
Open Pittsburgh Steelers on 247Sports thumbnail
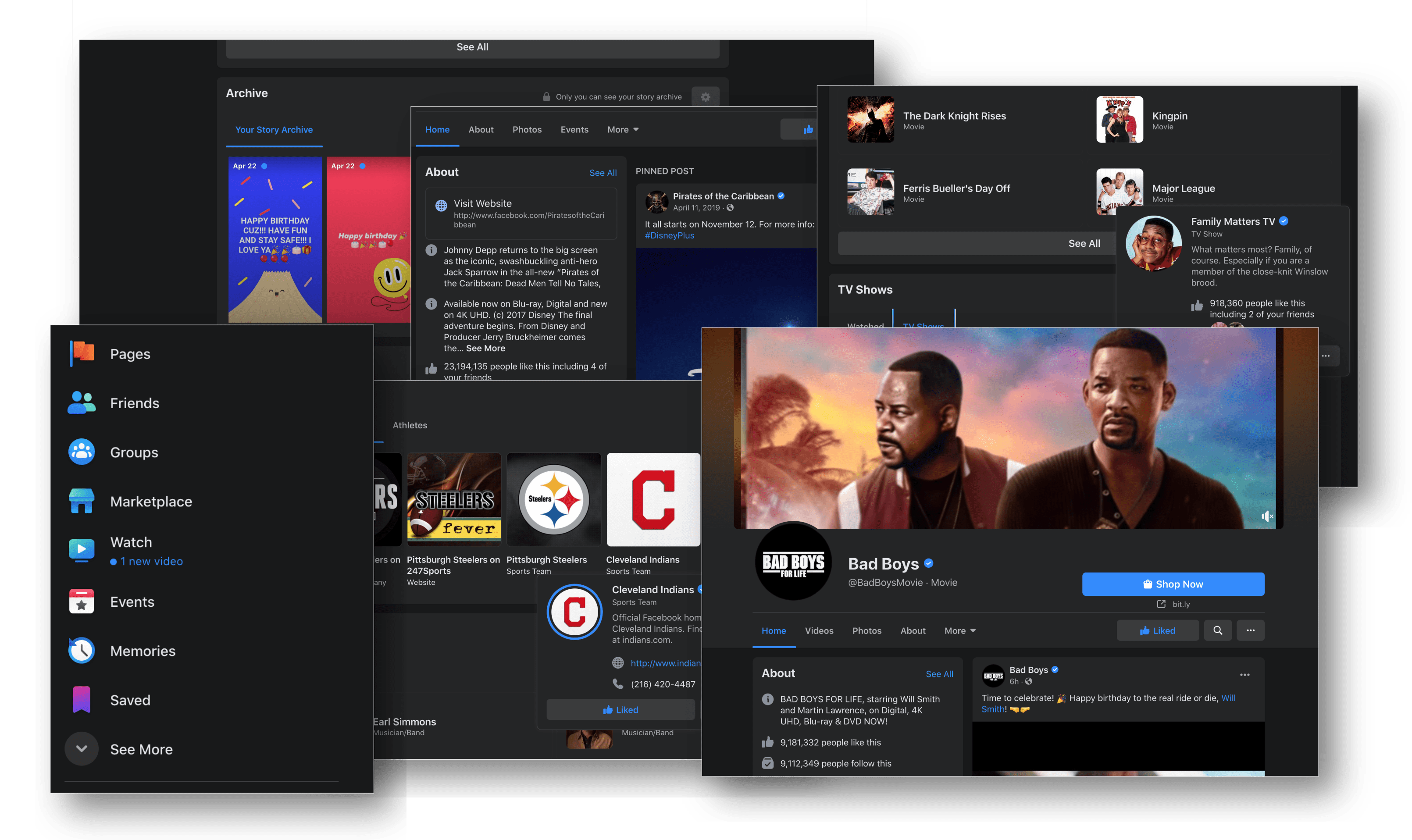(x=454, y=500)
